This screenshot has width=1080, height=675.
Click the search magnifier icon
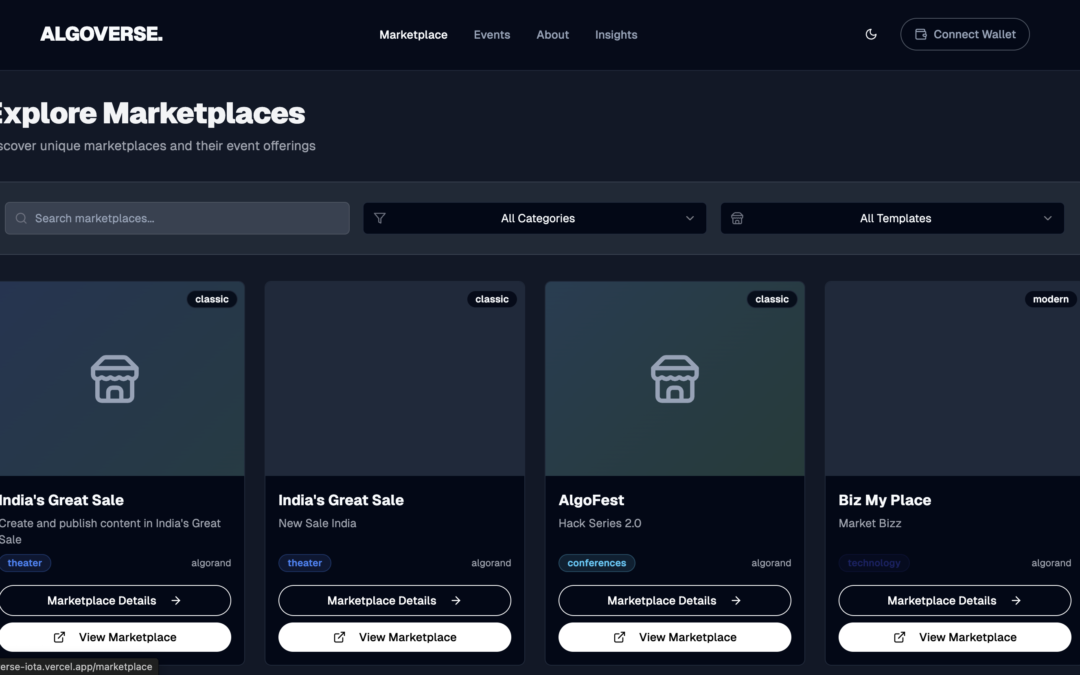tap(21, 218)
